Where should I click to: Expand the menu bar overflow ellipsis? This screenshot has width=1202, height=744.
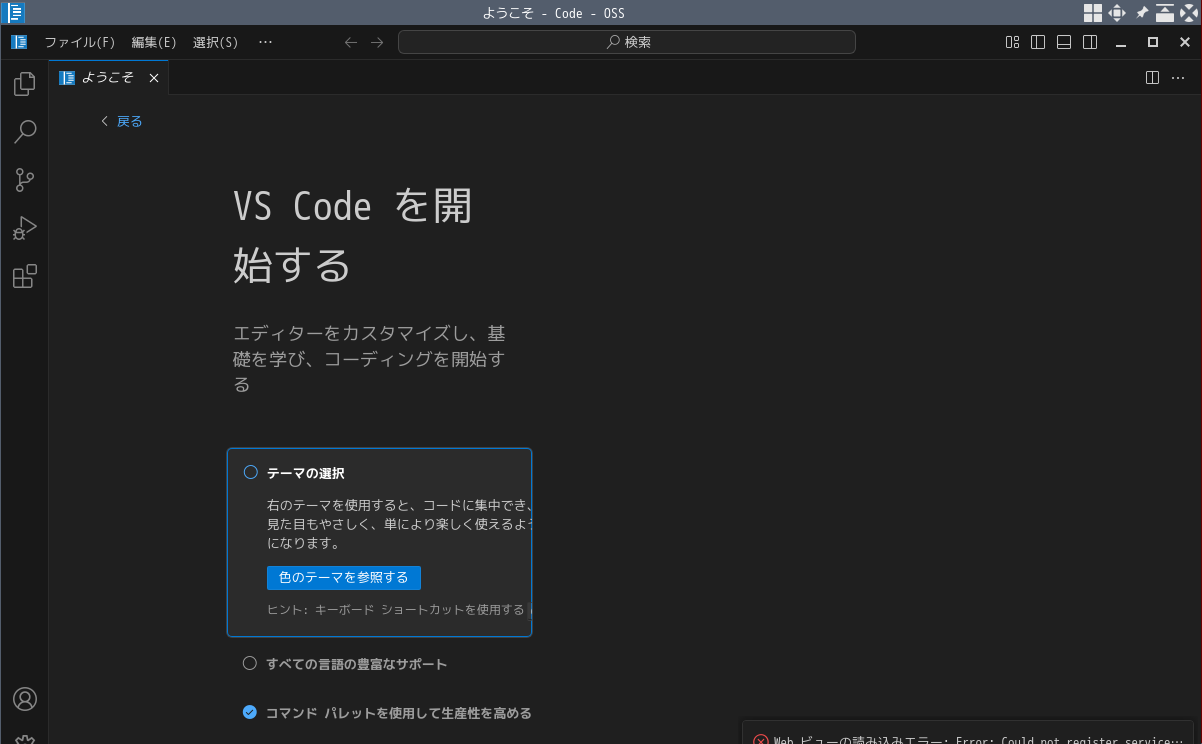coord(265,42)
